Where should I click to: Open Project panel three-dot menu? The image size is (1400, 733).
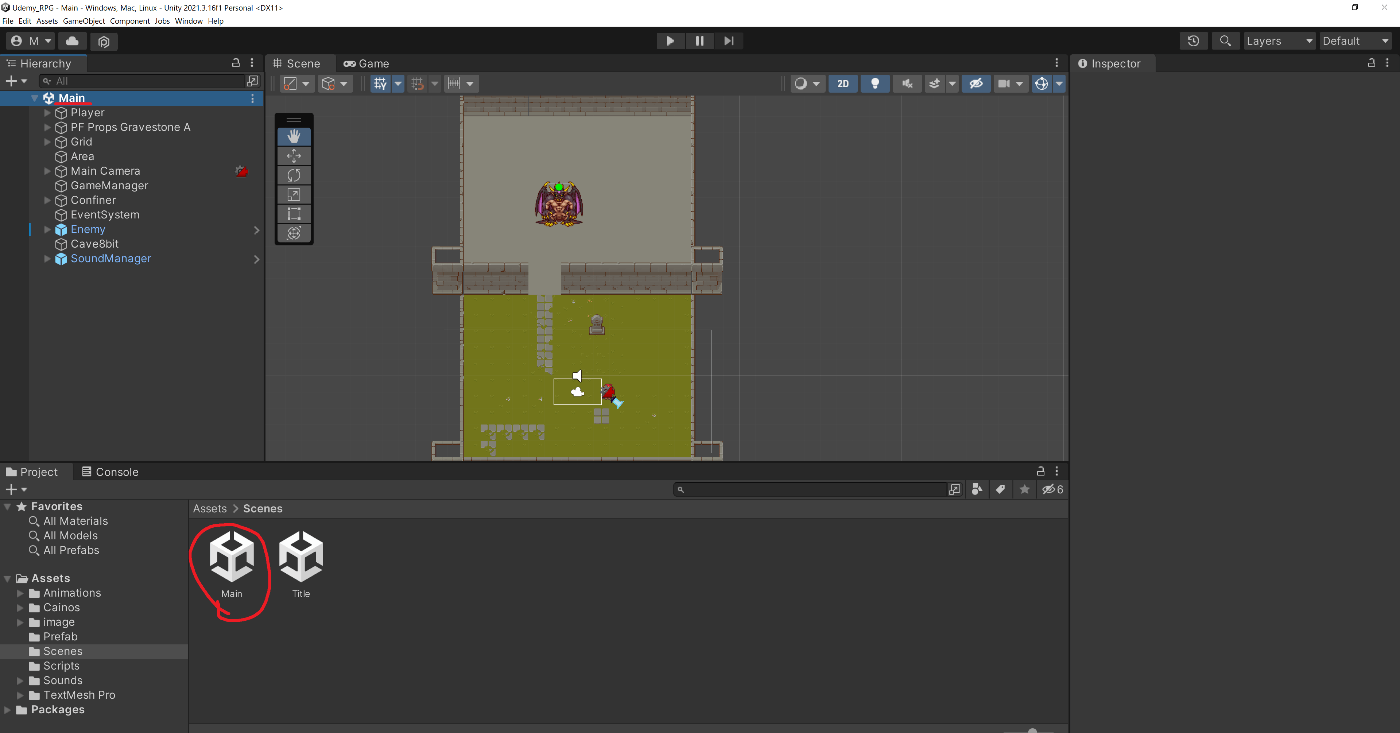pyautogui.click(x=1057, y=471)
